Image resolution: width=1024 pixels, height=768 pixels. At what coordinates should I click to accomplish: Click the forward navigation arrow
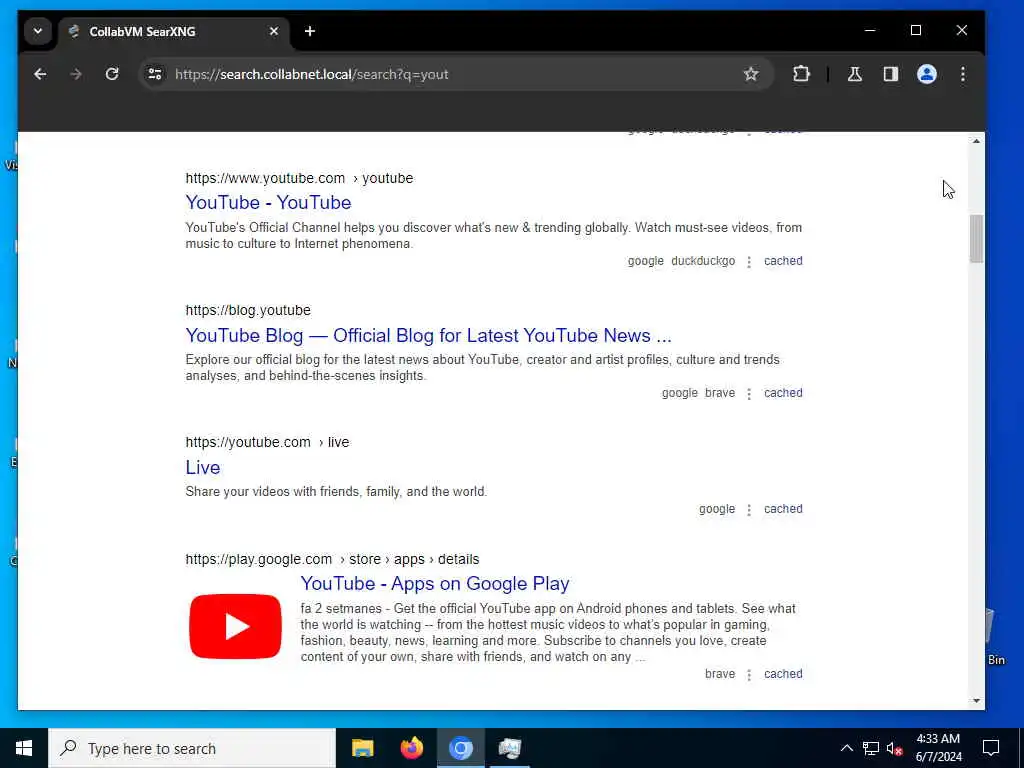tap(76, 74)
